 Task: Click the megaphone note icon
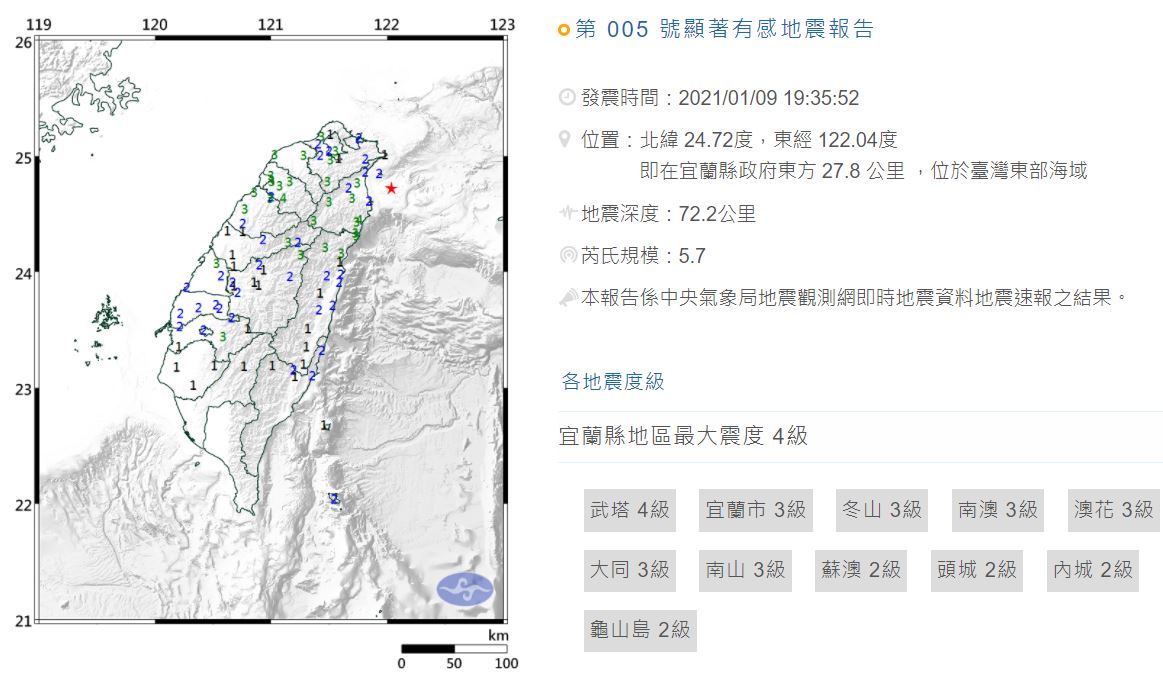(567, 297)
